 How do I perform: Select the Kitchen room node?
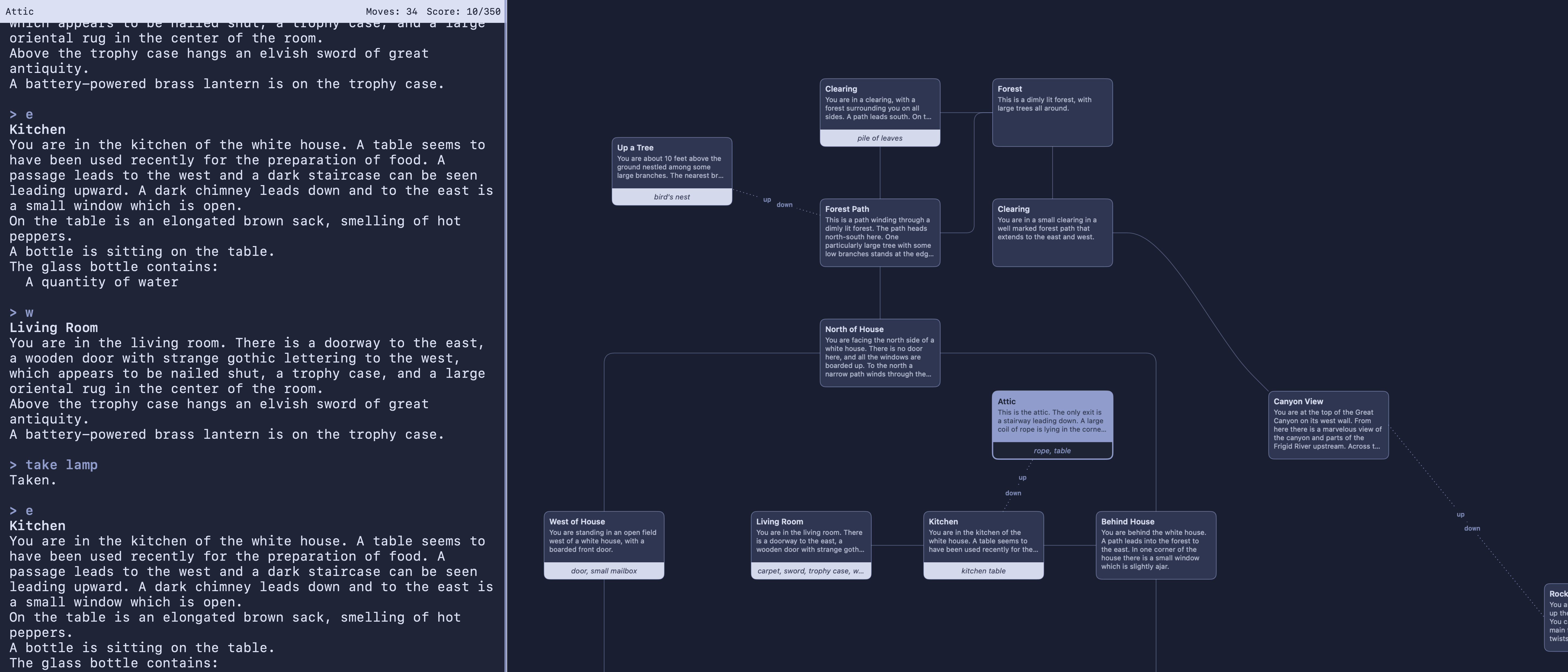tap(983, 545)
